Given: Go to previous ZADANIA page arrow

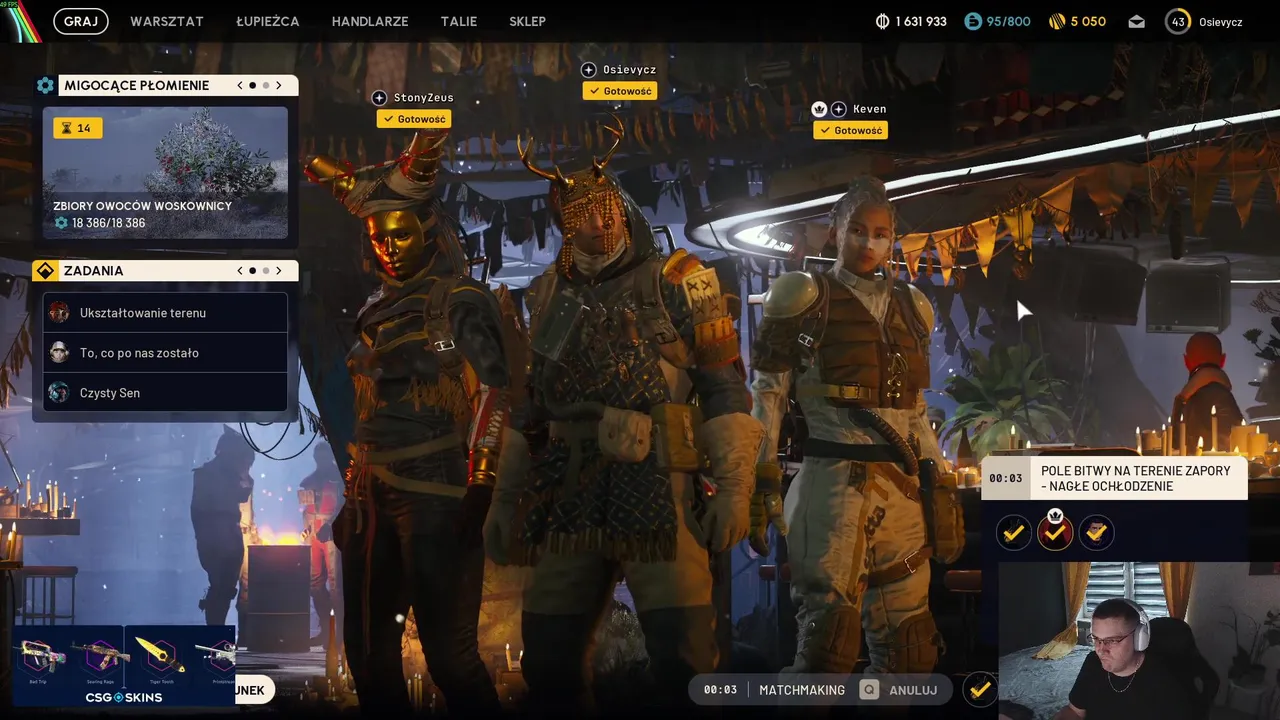Looking at the screenshot, I should 240,270.
